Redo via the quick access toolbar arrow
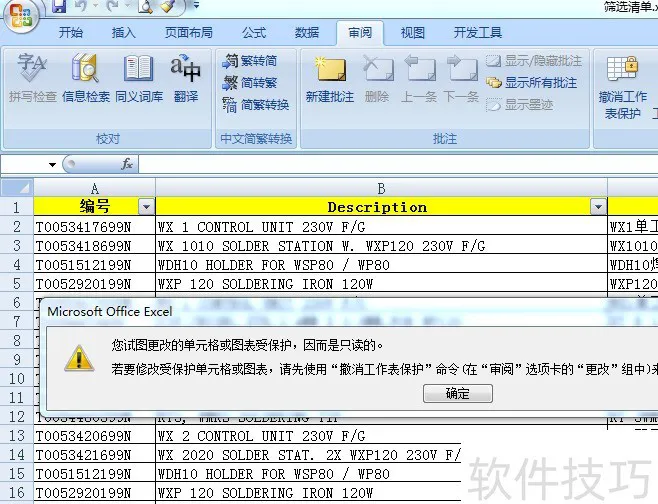The width and height of the screenshot is (658, 504). coord(114,5)
